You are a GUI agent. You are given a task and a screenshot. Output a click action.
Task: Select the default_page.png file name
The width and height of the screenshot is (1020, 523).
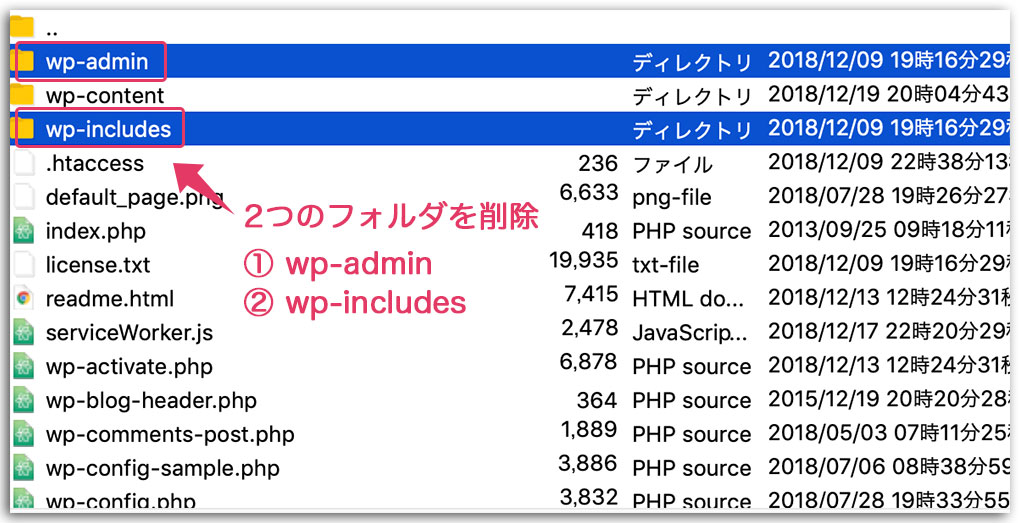135,197
